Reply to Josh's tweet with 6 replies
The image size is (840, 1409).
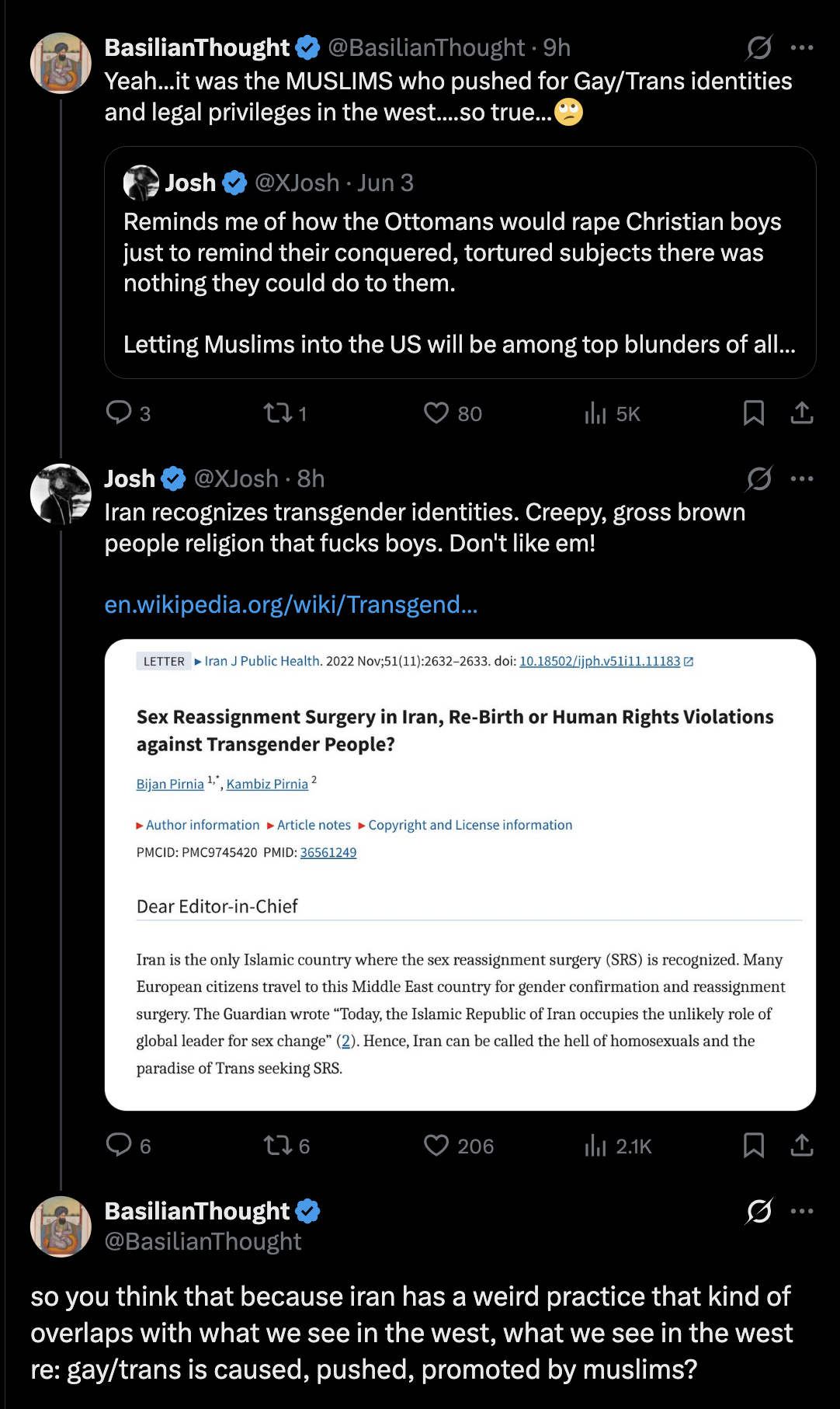(x=127, y=1146)
